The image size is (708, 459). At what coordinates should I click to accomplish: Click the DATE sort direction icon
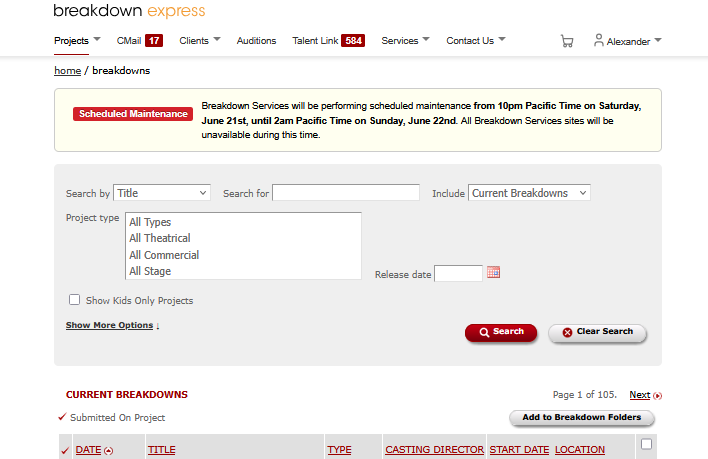108,450
